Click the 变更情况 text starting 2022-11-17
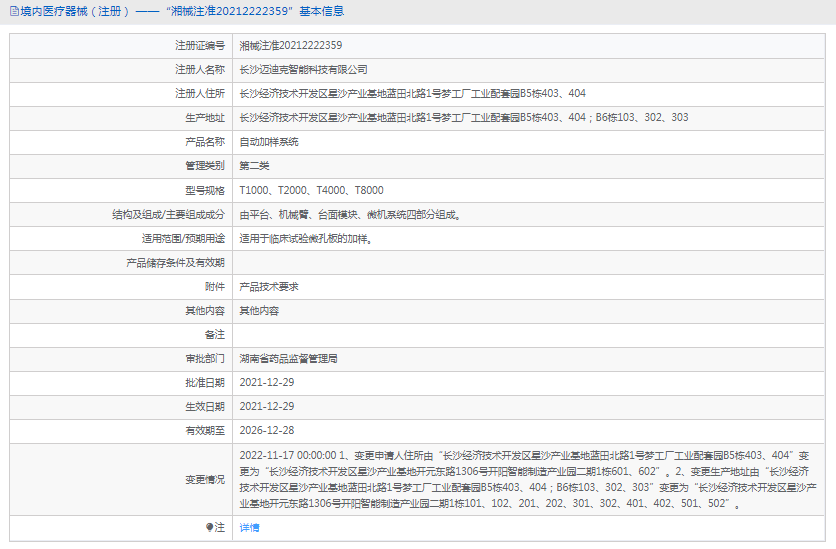Screen dimensions: 836x549 point(528,480)
